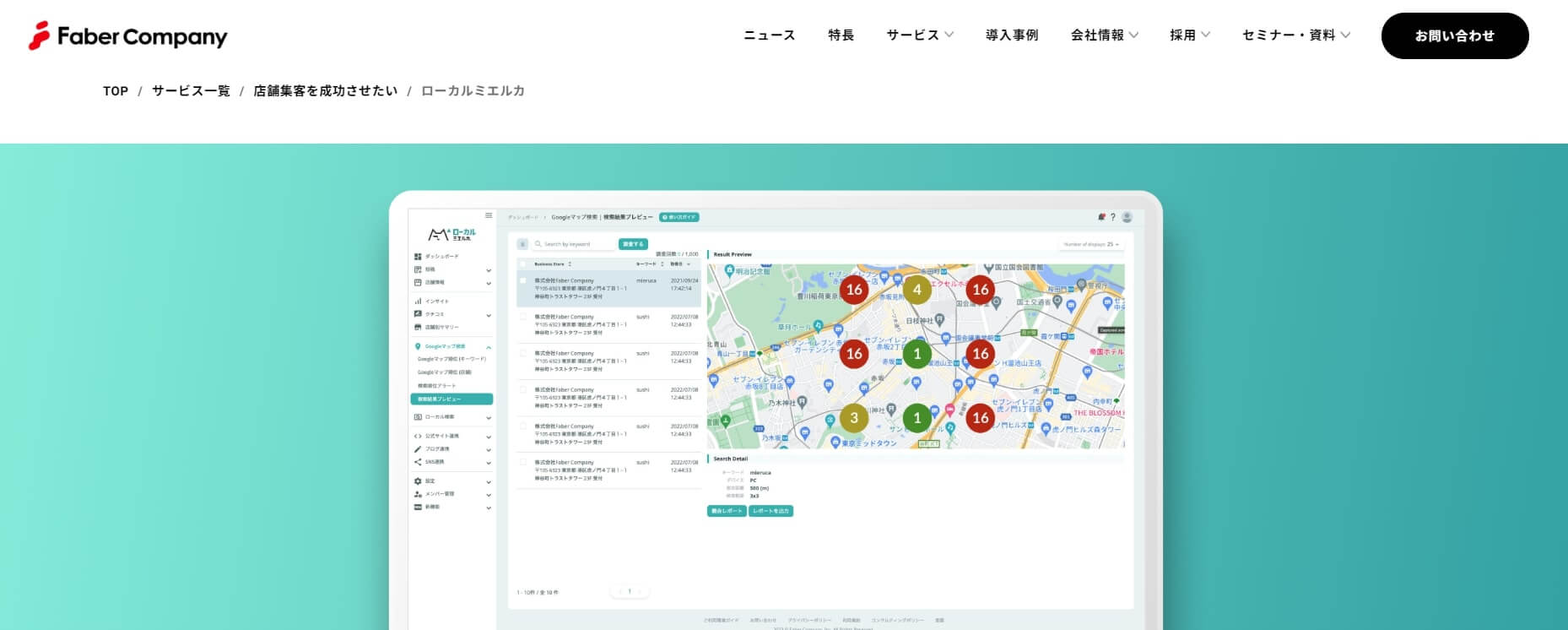Select the 設定 gear icon
The height and width of the screenshot is (630, 1568).
[418, 481]
